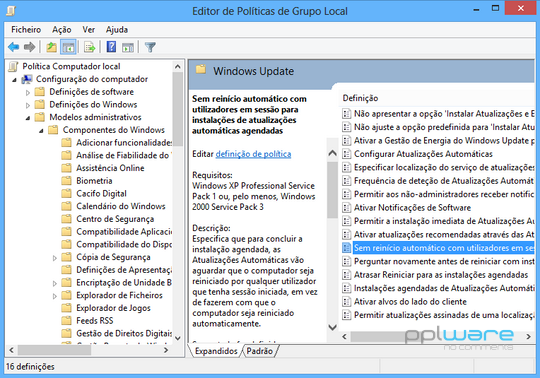Click the icon beside Atrasar Reiniciar para as instalações
The image size is (540, 378).
click(x=346, y=275)
